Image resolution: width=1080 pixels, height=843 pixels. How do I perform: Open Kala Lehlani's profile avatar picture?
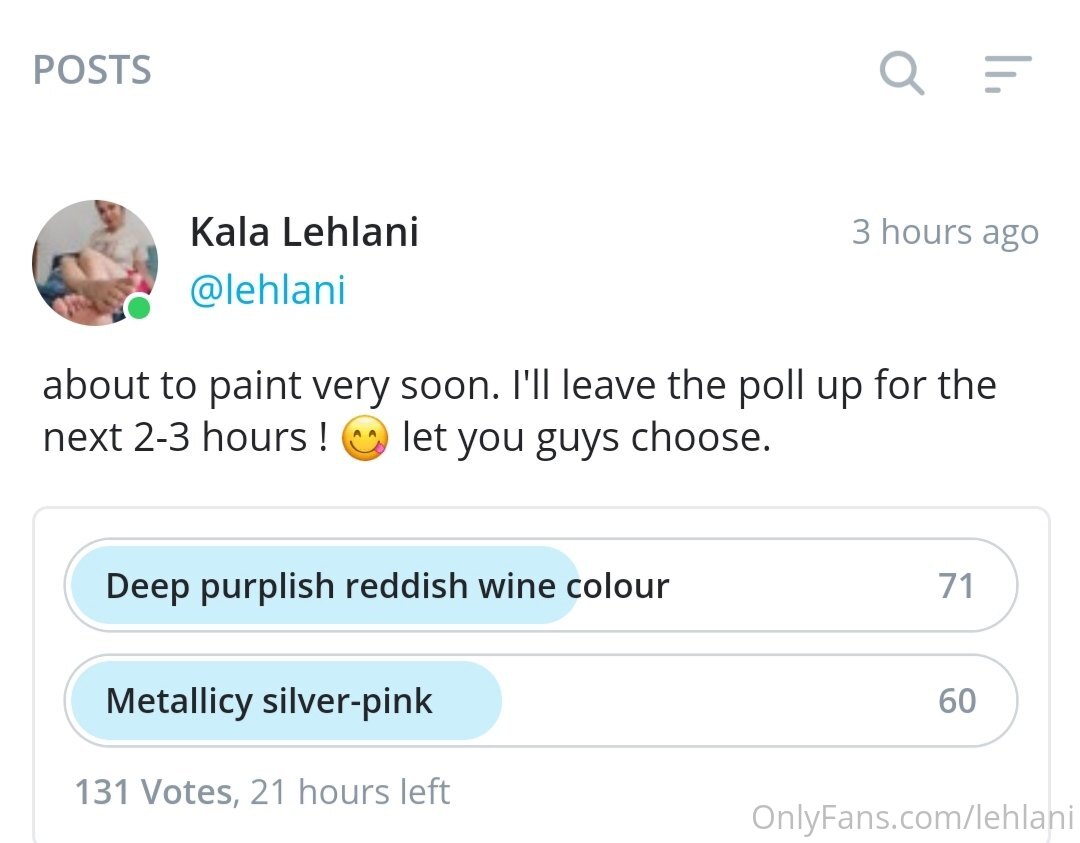95,262
